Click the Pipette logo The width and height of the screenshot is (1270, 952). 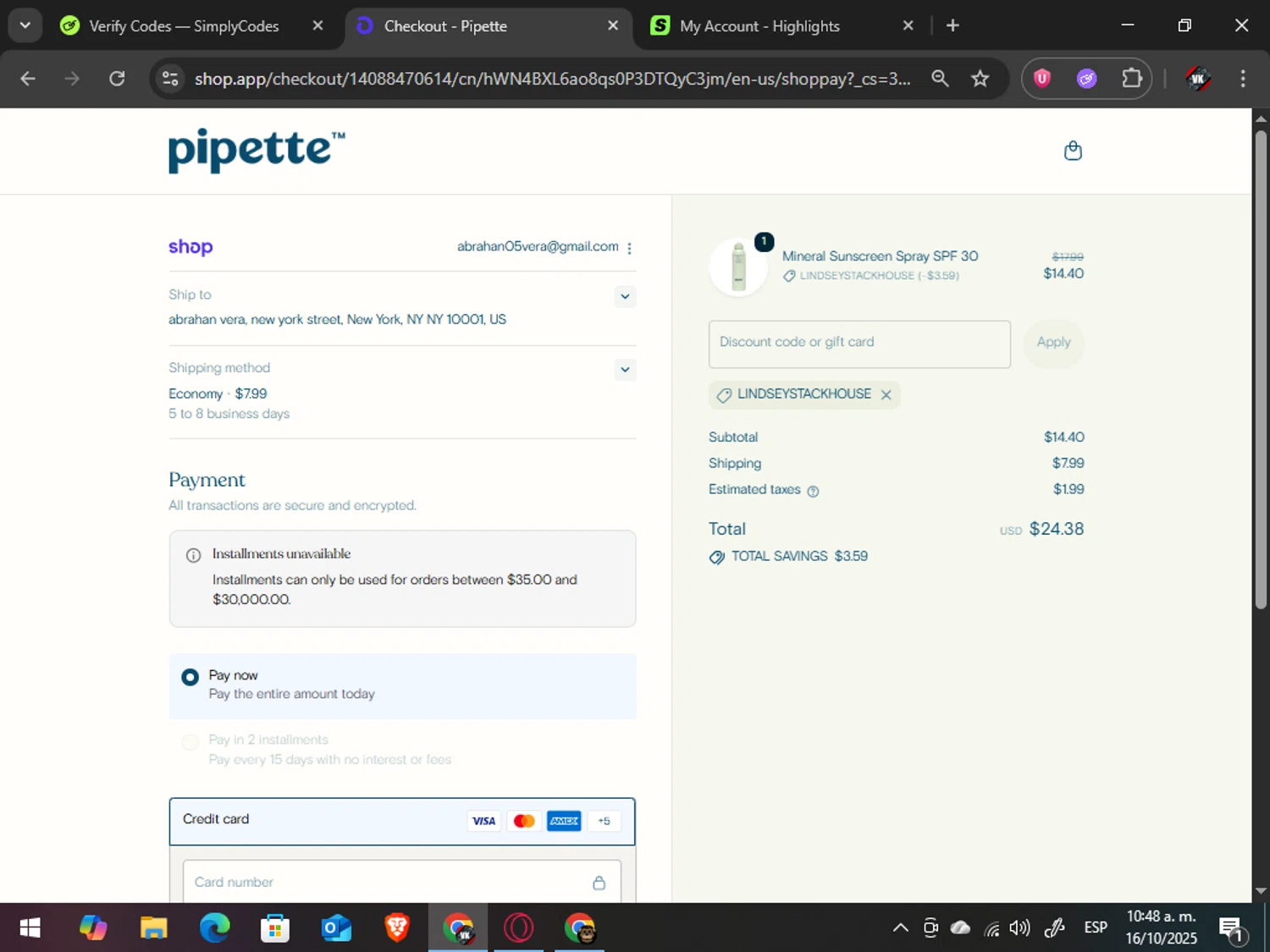[257, 151]
